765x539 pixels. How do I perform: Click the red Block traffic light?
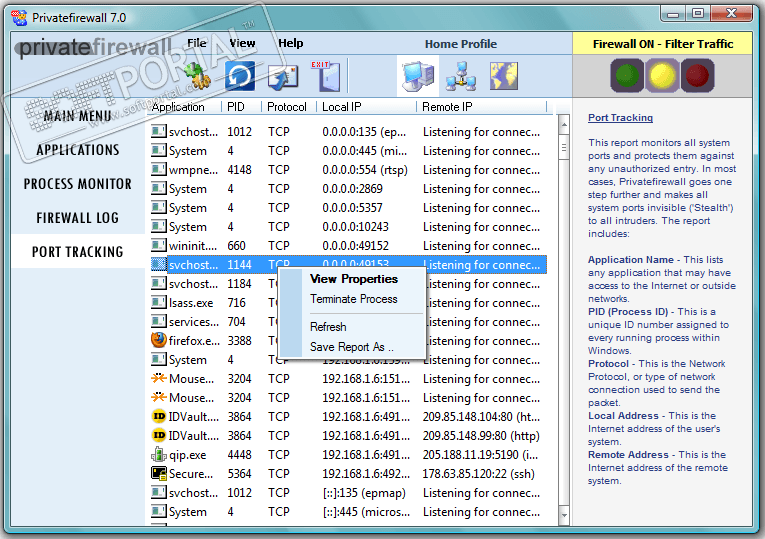(697, 76)
